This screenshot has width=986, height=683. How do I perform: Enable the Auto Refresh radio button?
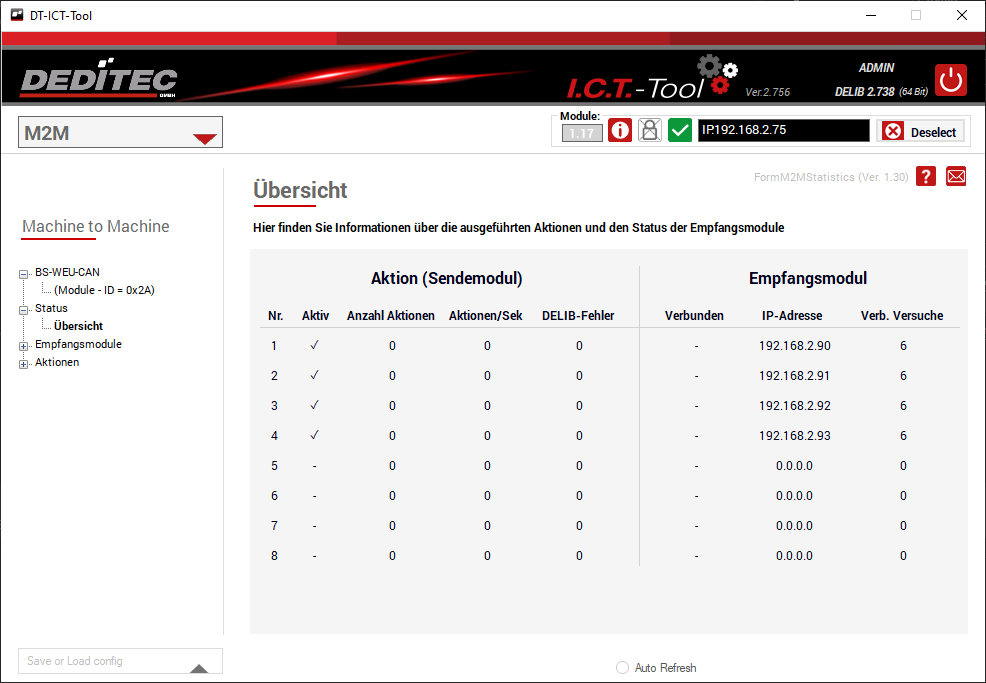click(x=622, y=668)
